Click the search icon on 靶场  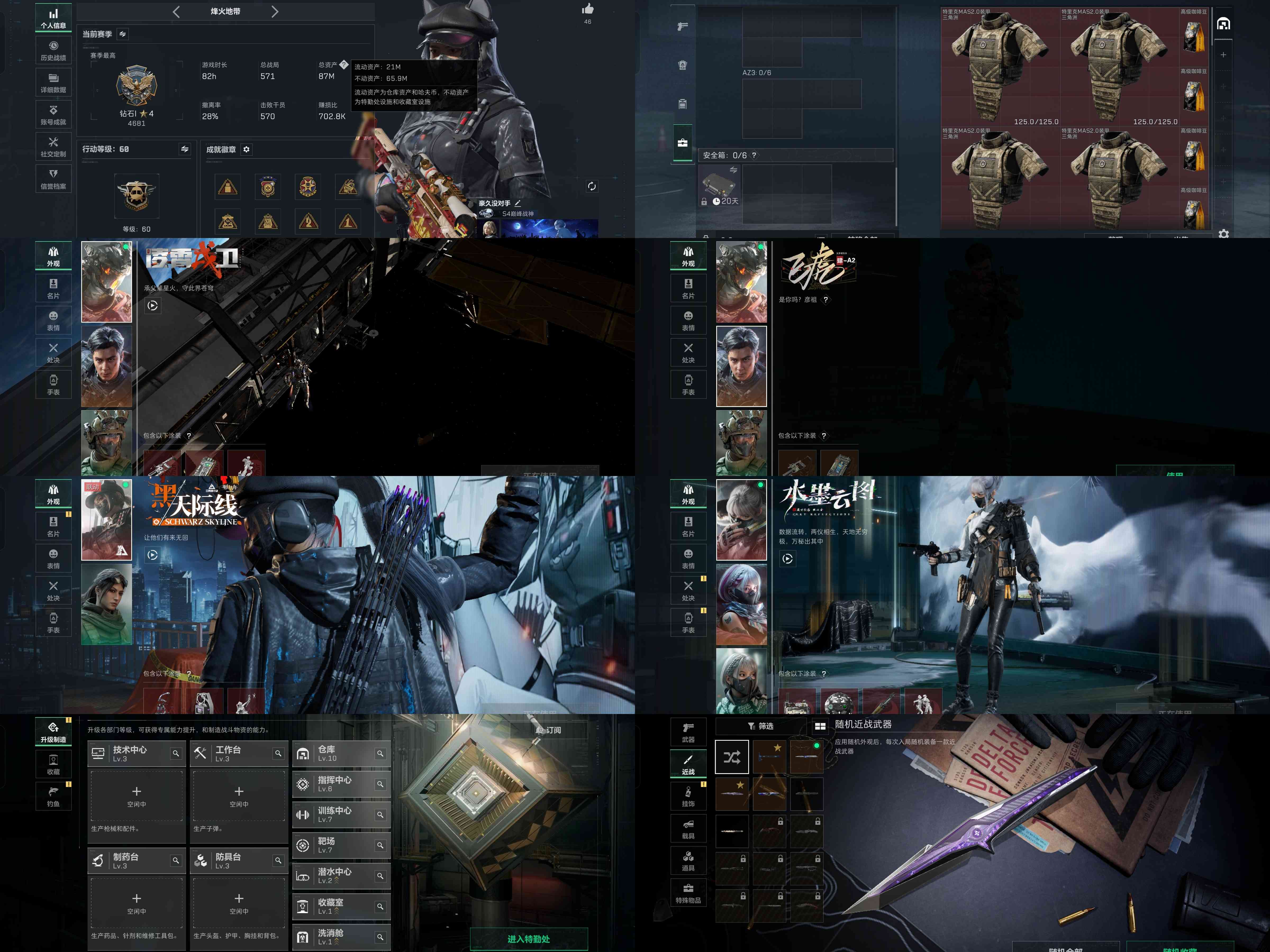[x=380, y=845]
